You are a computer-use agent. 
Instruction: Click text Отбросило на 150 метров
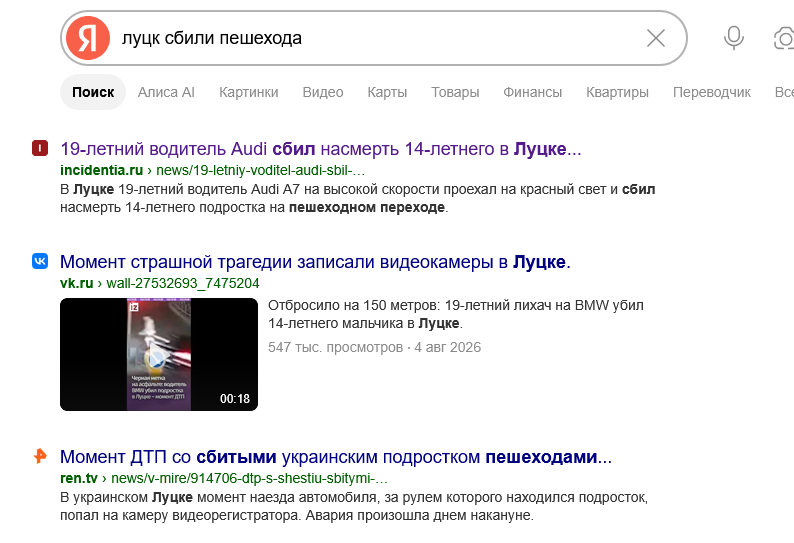point(456,314)
